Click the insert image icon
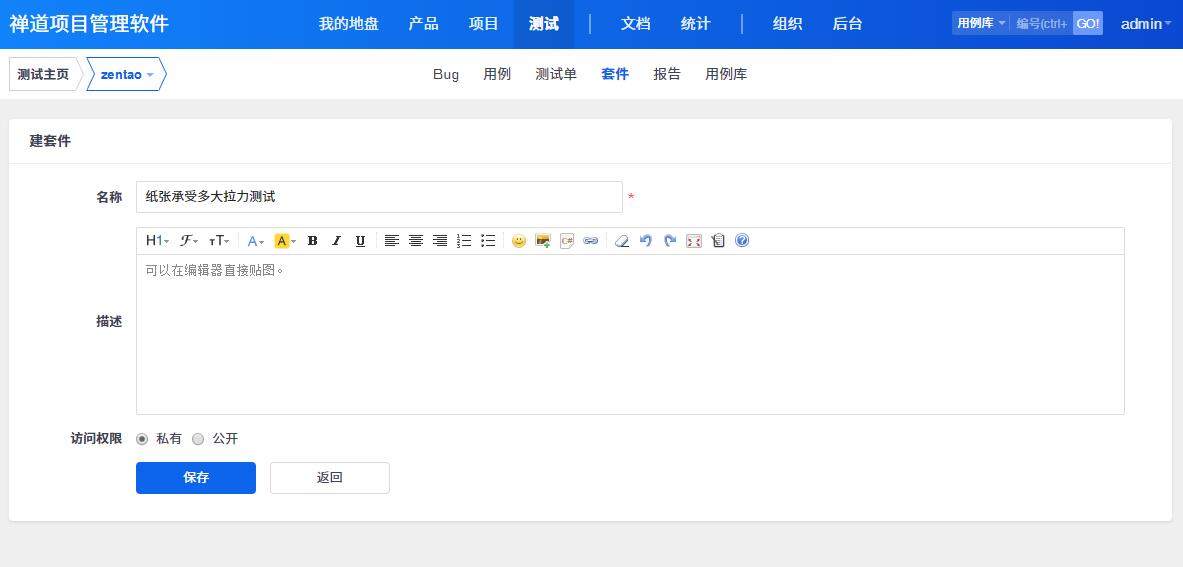1183x567 pixels. click(x=543, y=241)
